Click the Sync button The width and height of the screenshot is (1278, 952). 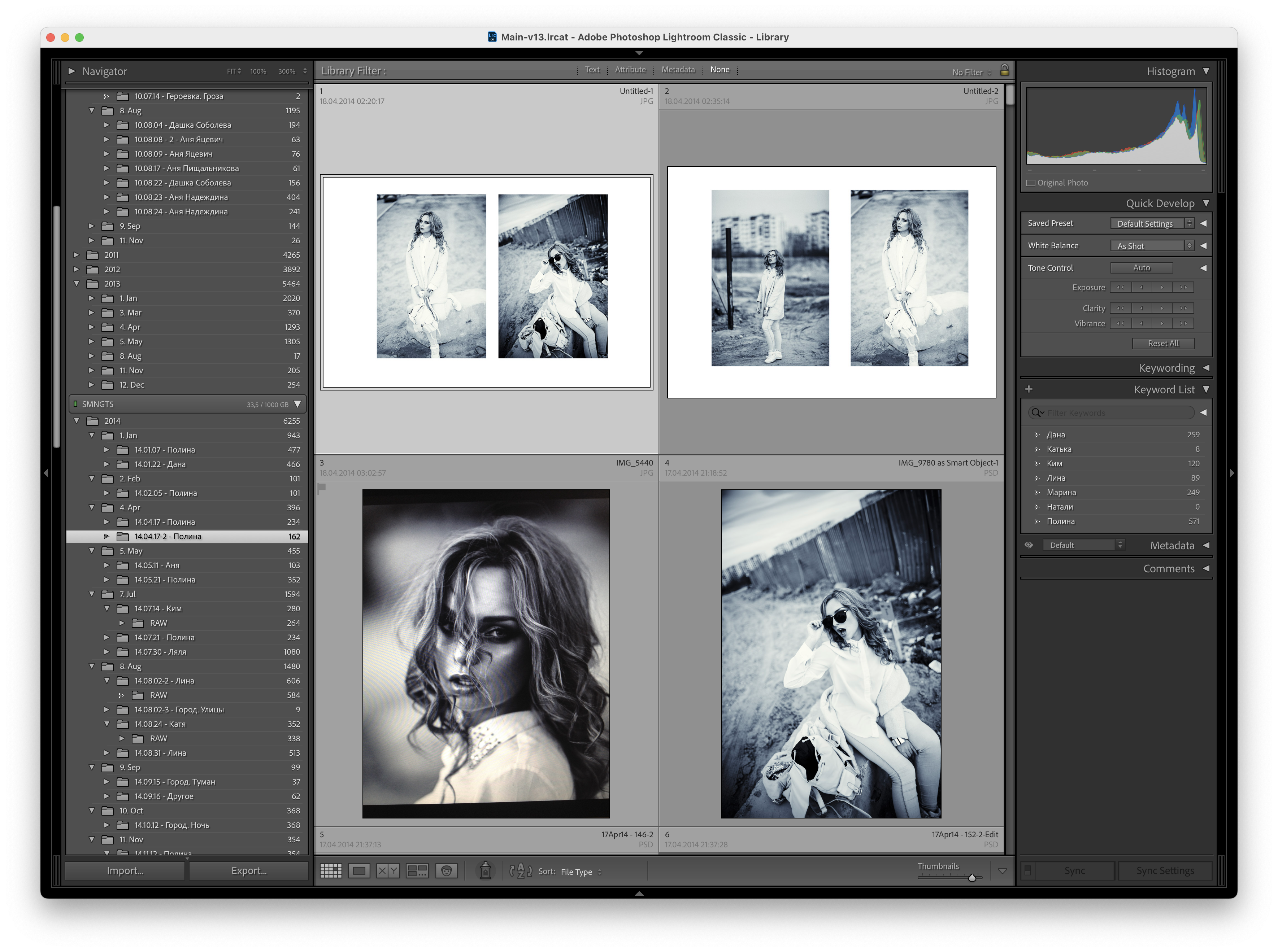click(x=1074, y=871)
